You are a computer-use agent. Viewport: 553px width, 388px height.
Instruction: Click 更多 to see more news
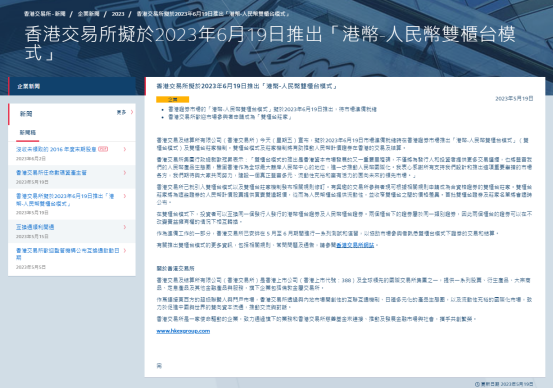121,112
